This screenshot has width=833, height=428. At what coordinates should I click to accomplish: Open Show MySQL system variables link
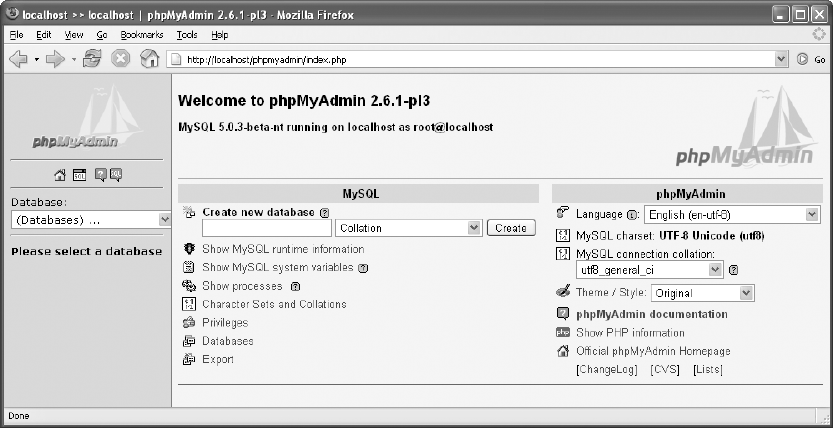(x=278, y=268)
